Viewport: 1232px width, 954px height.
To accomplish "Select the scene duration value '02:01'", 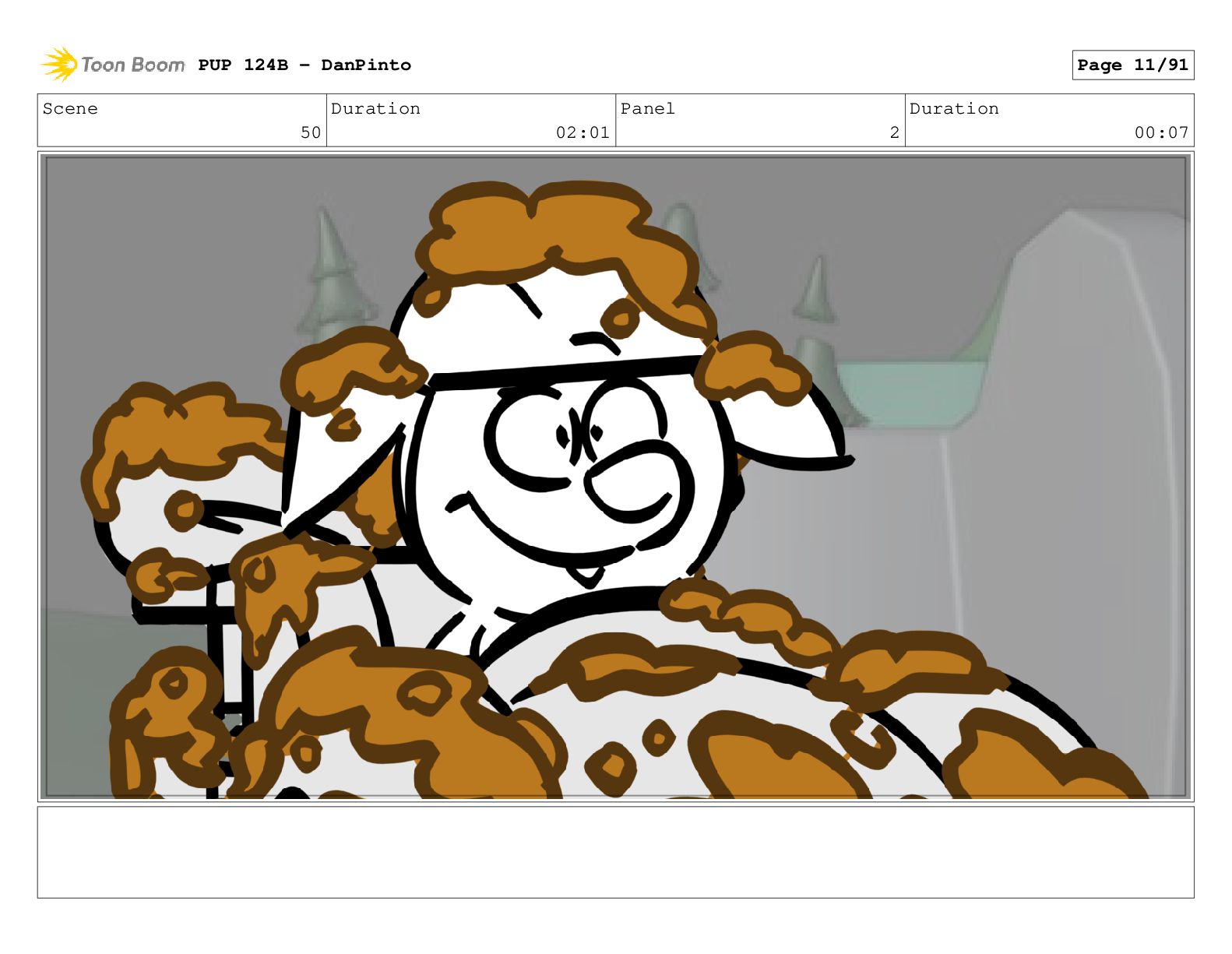I will point(583,132).
